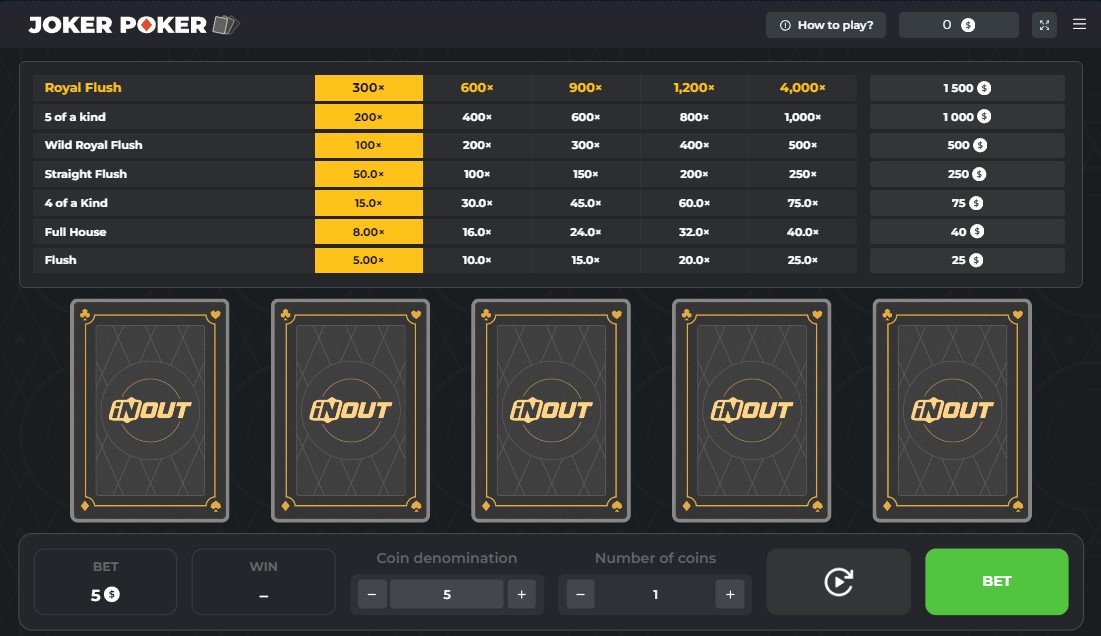Decrease number of coins with minus
This screenshot has width=1101, height=636.
(x=580, y=594)
